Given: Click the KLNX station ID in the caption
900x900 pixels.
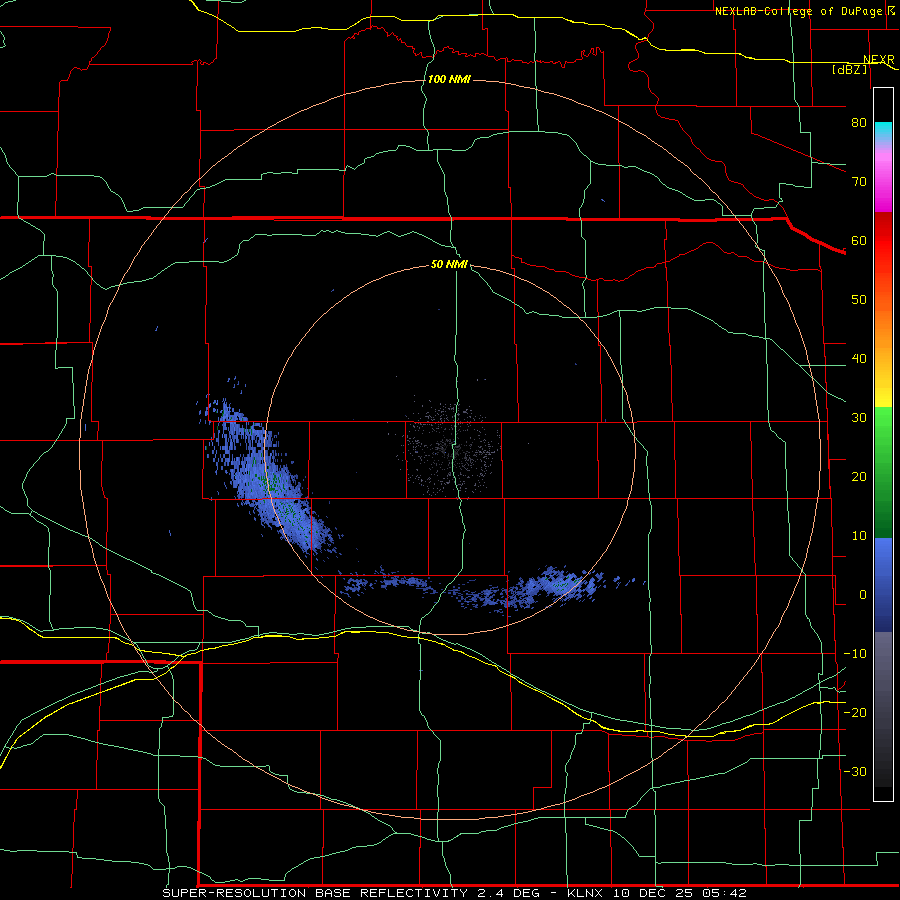Looking at the screenshot, I should [587, 893].
